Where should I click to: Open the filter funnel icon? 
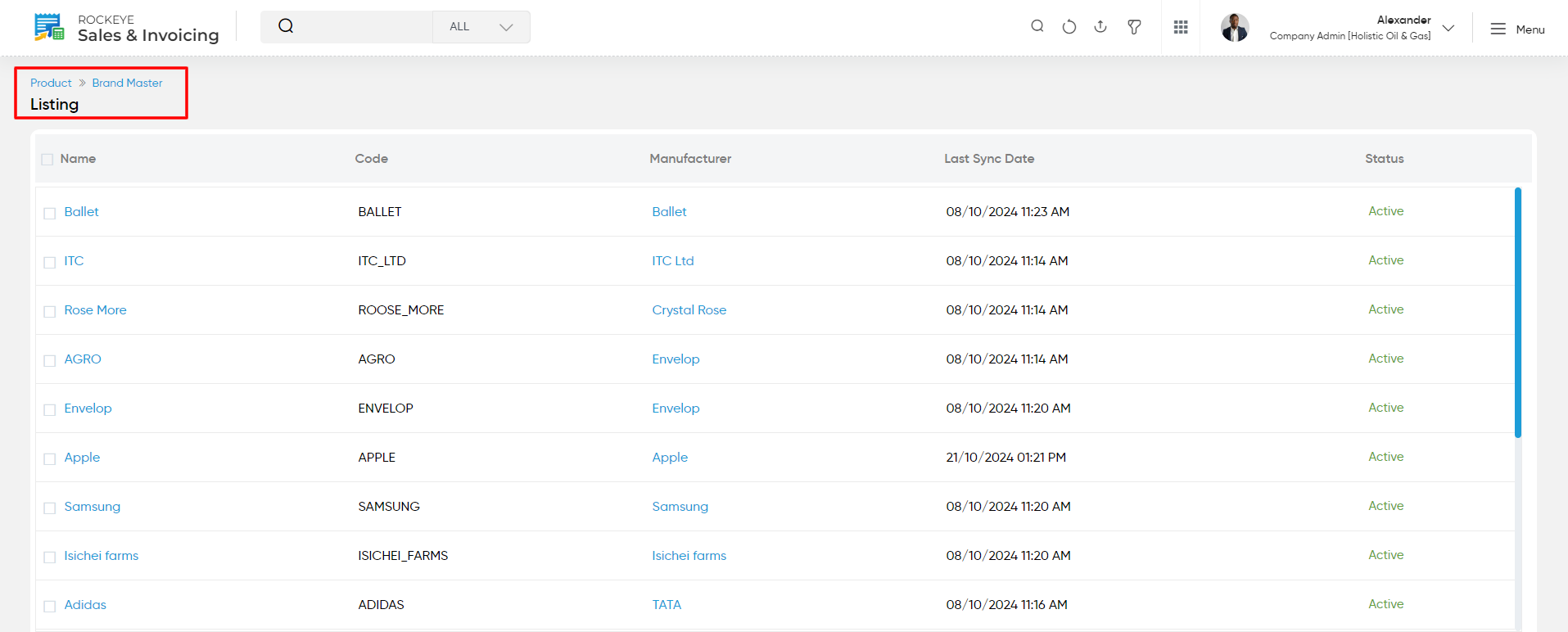pos(1134,27)
